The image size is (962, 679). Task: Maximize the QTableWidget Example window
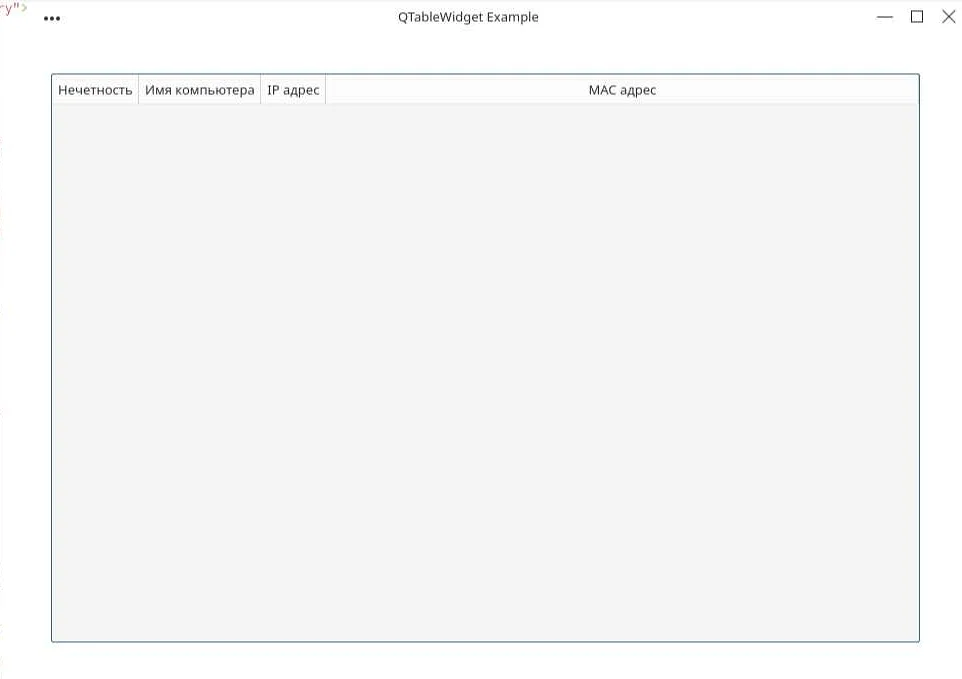(x=916, y=17)
